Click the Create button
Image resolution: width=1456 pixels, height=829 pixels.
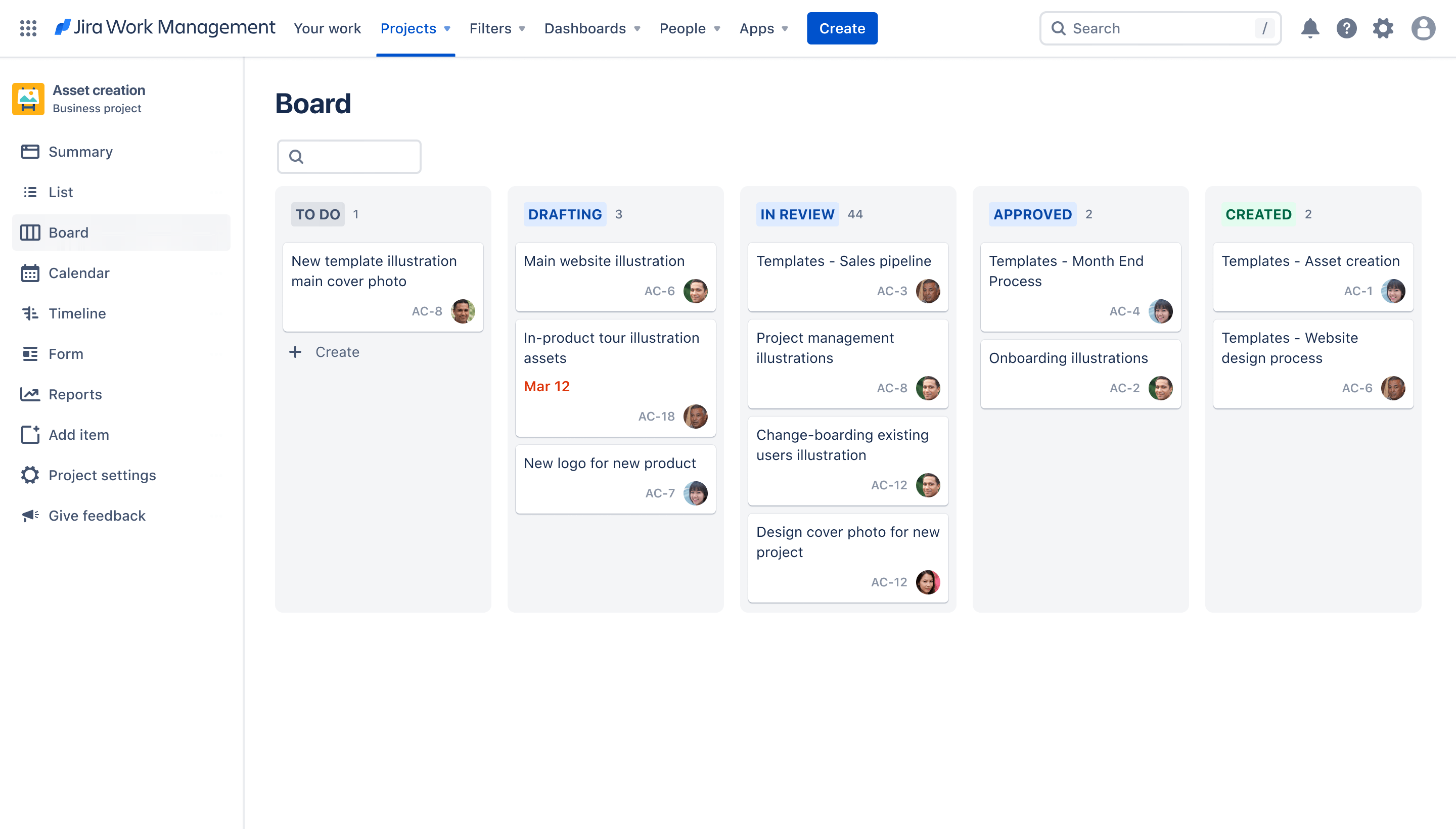(x=842, y=28)
